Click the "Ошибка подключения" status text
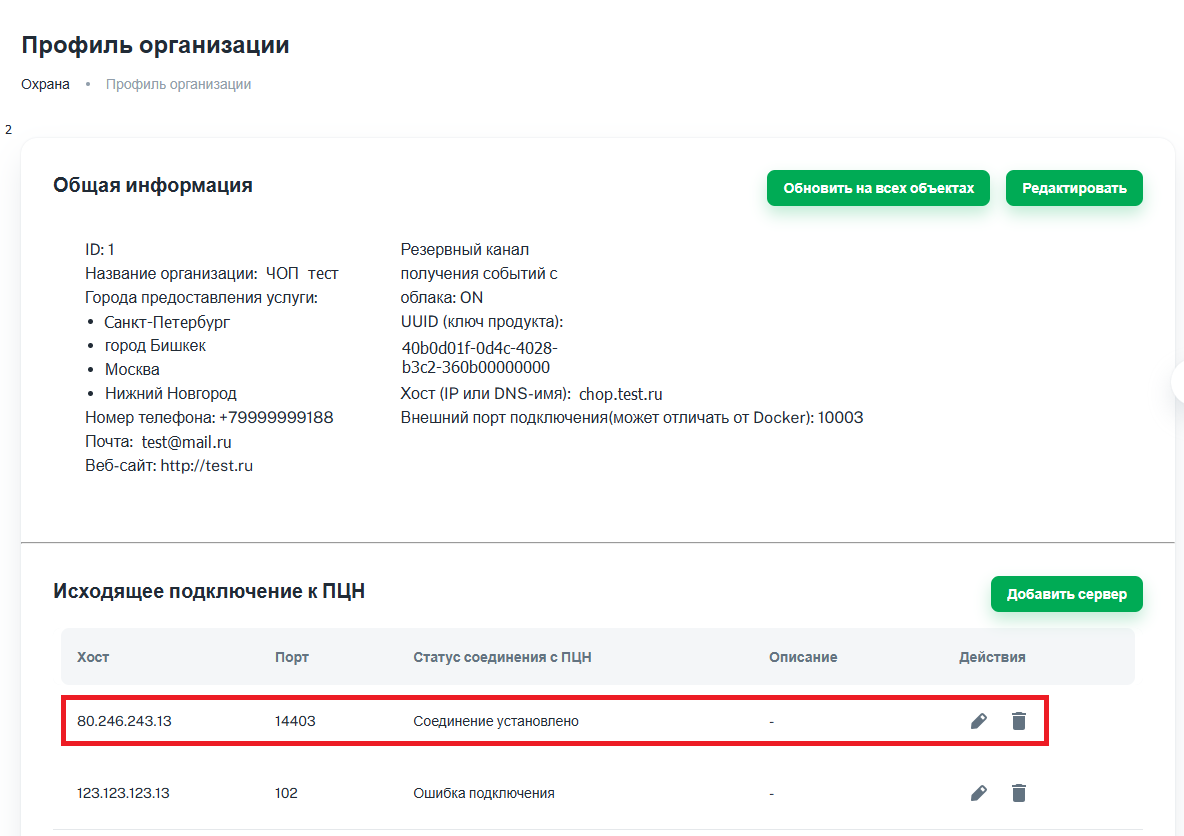The height and width of the screenshot is (836, 1184). coord(484,793)
